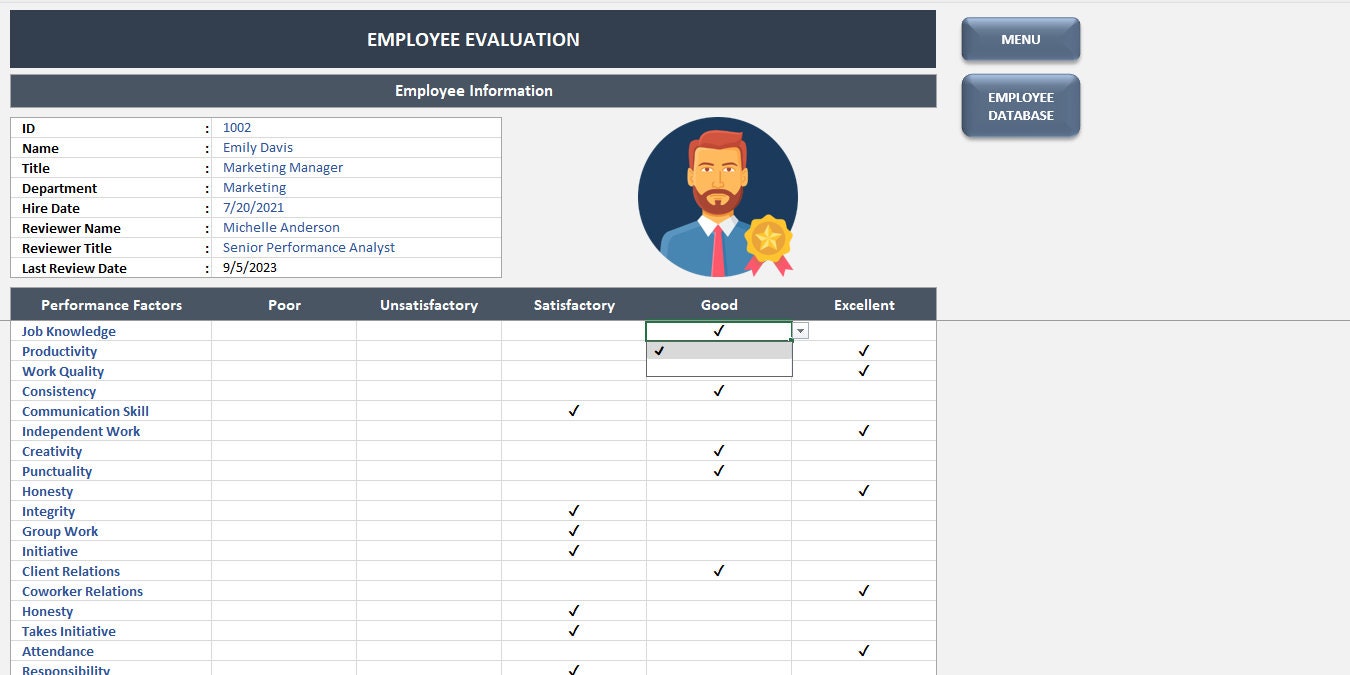Click the employee avatar illustration
Screen dimensions: 1350x675
[717, 196]
